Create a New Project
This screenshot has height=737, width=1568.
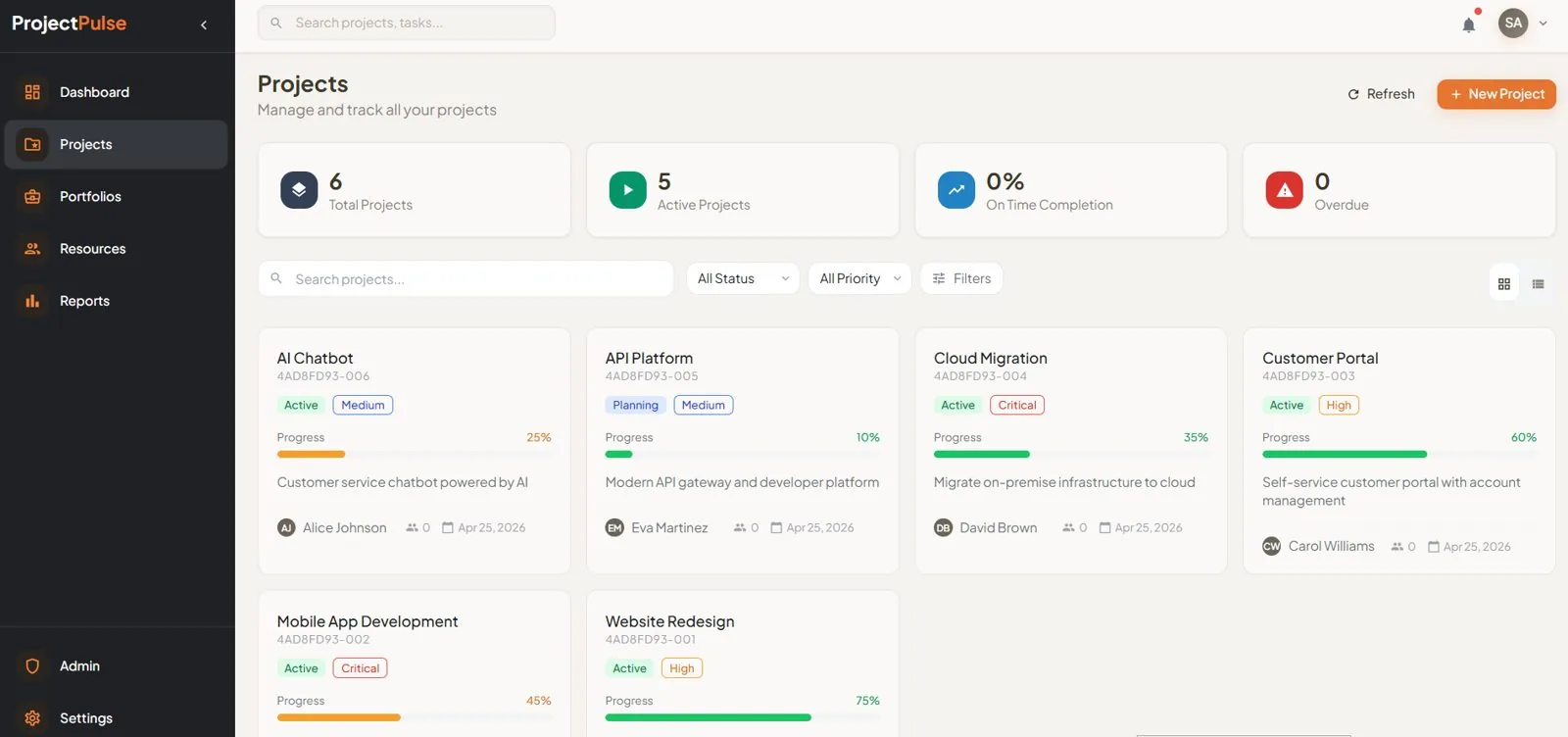click(x=1496, y=94)
